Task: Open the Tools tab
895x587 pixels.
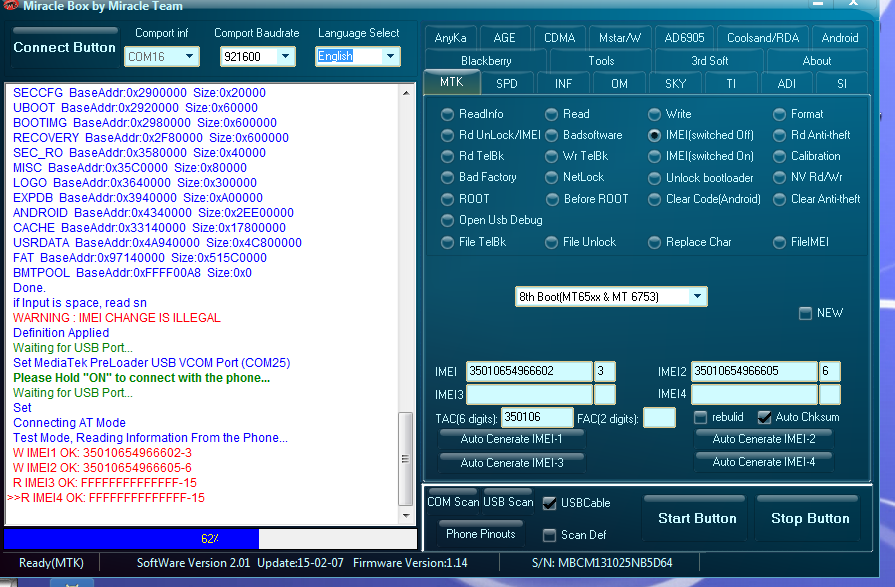Action: tap(601, 61)
